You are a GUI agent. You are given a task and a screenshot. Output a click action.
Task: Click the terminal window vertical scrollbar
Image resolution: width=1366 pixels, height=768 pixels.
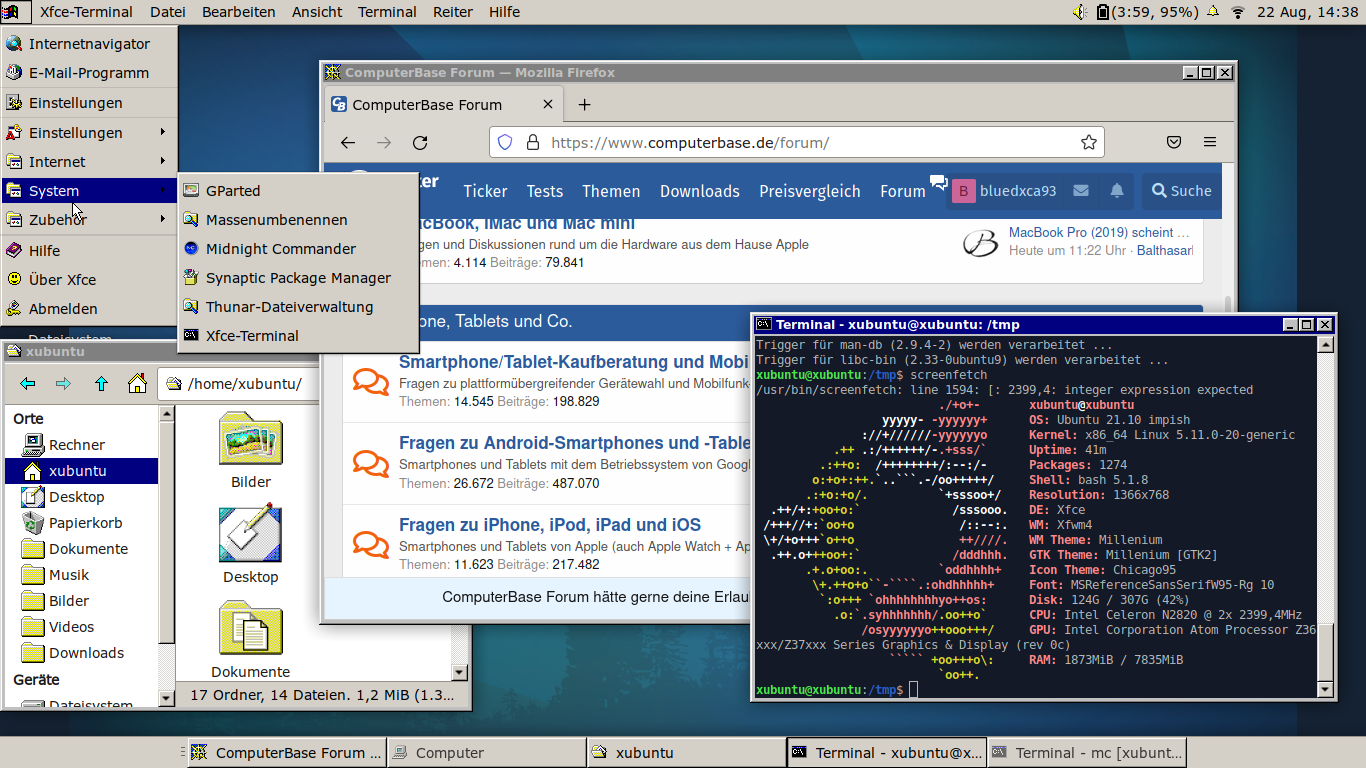click(x=1326, y=516)
